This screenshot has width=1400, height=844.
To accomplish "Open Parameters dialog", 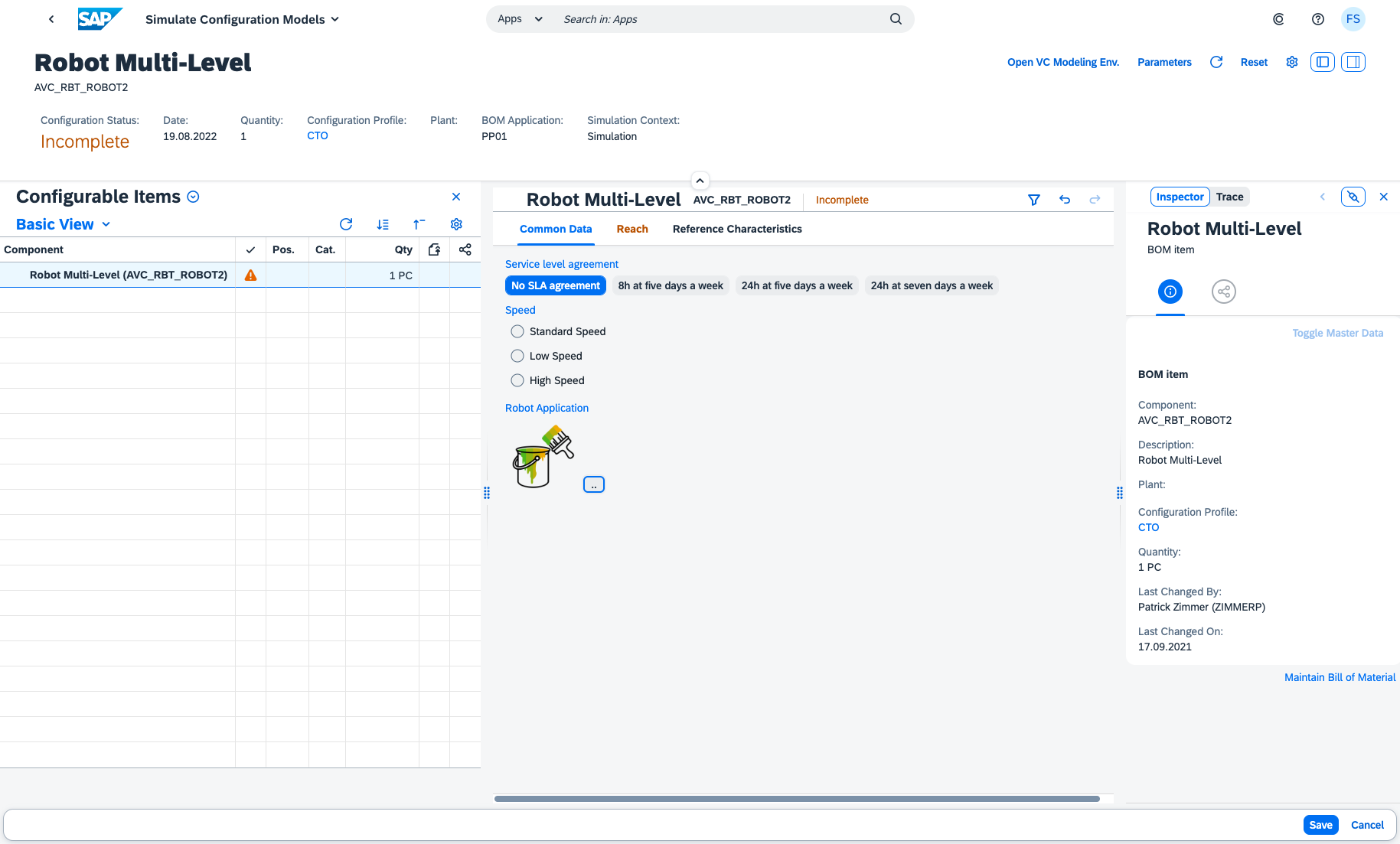I will click(1164, 62).
